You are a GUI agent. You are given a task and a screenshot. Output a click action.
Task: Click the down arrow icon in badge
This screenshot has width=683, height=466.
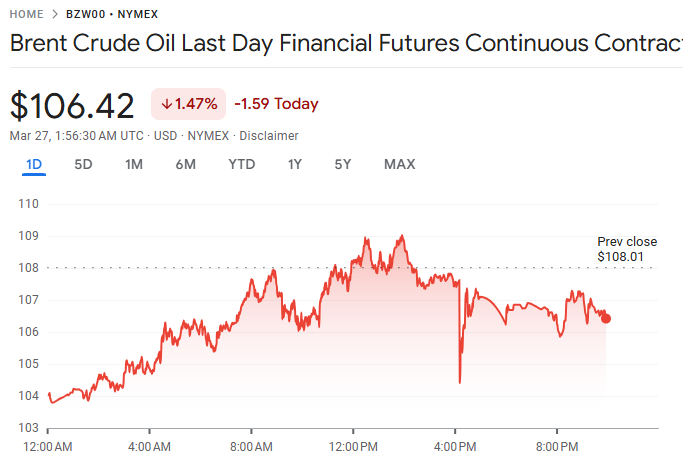click(x=166, y=104)
